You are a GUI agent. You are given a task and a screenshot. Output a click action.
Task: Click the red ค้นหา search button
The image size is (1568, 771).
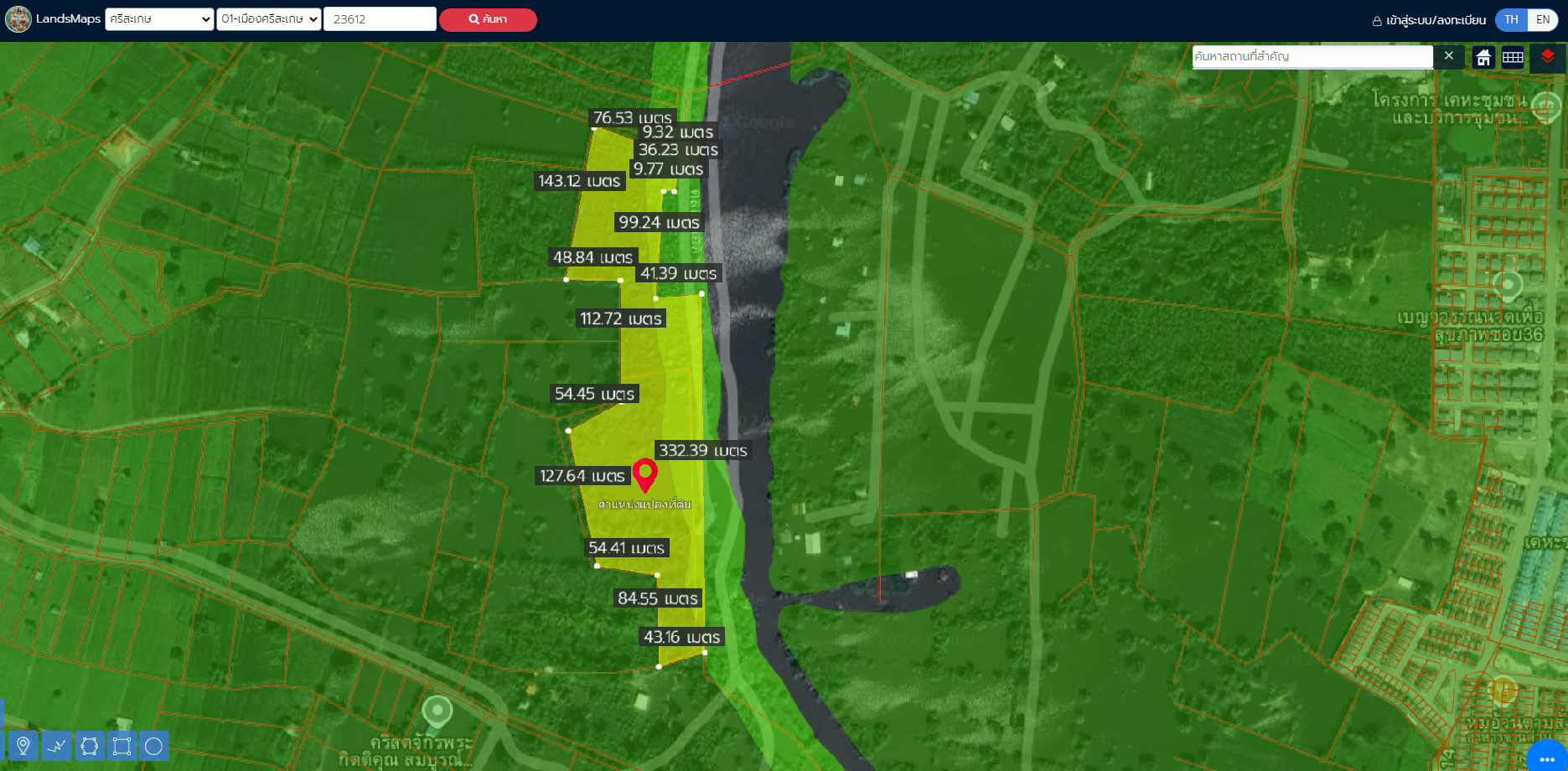488,19
